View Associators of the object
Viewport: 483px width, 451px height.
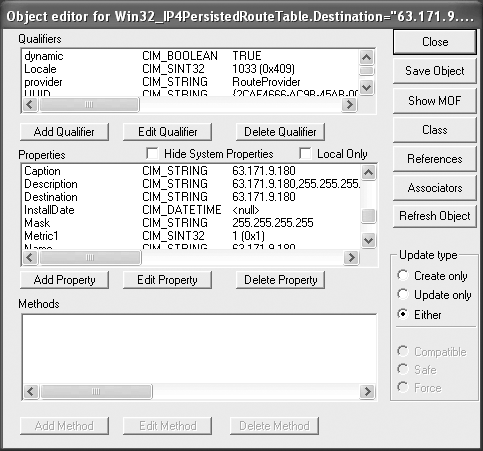click(435, 188)
